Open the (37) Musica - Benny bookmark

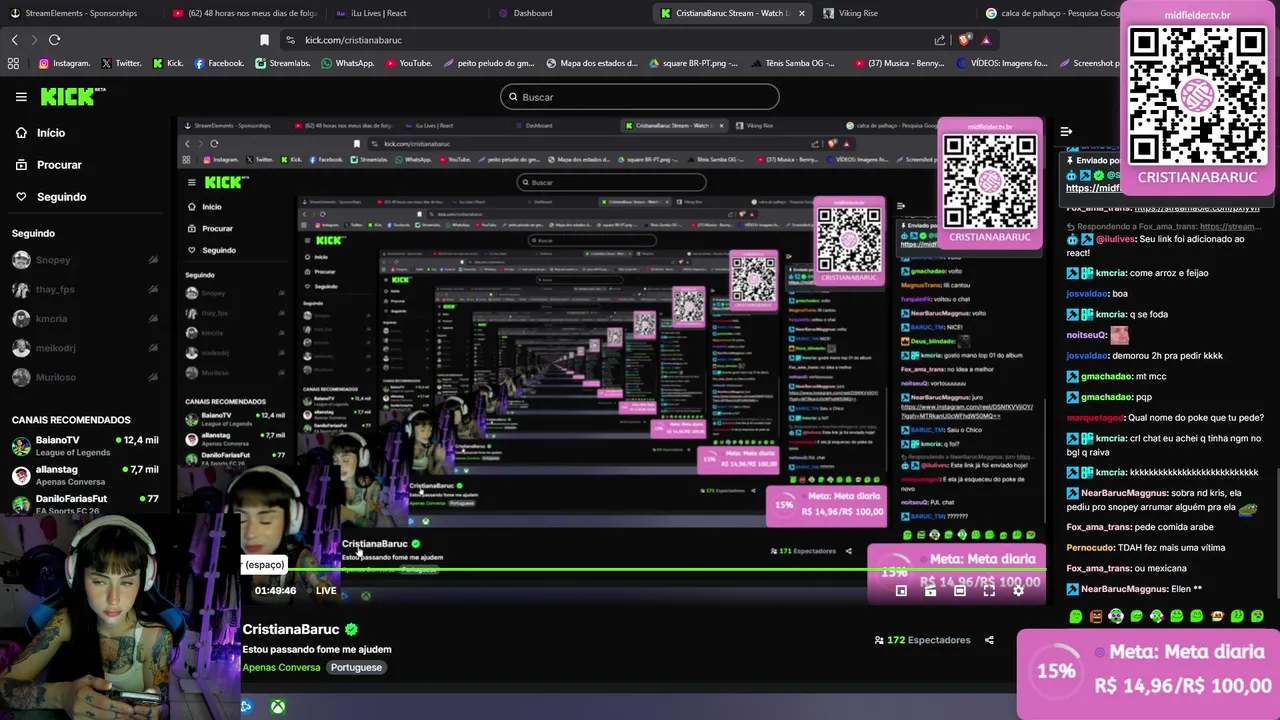(898, 63)
